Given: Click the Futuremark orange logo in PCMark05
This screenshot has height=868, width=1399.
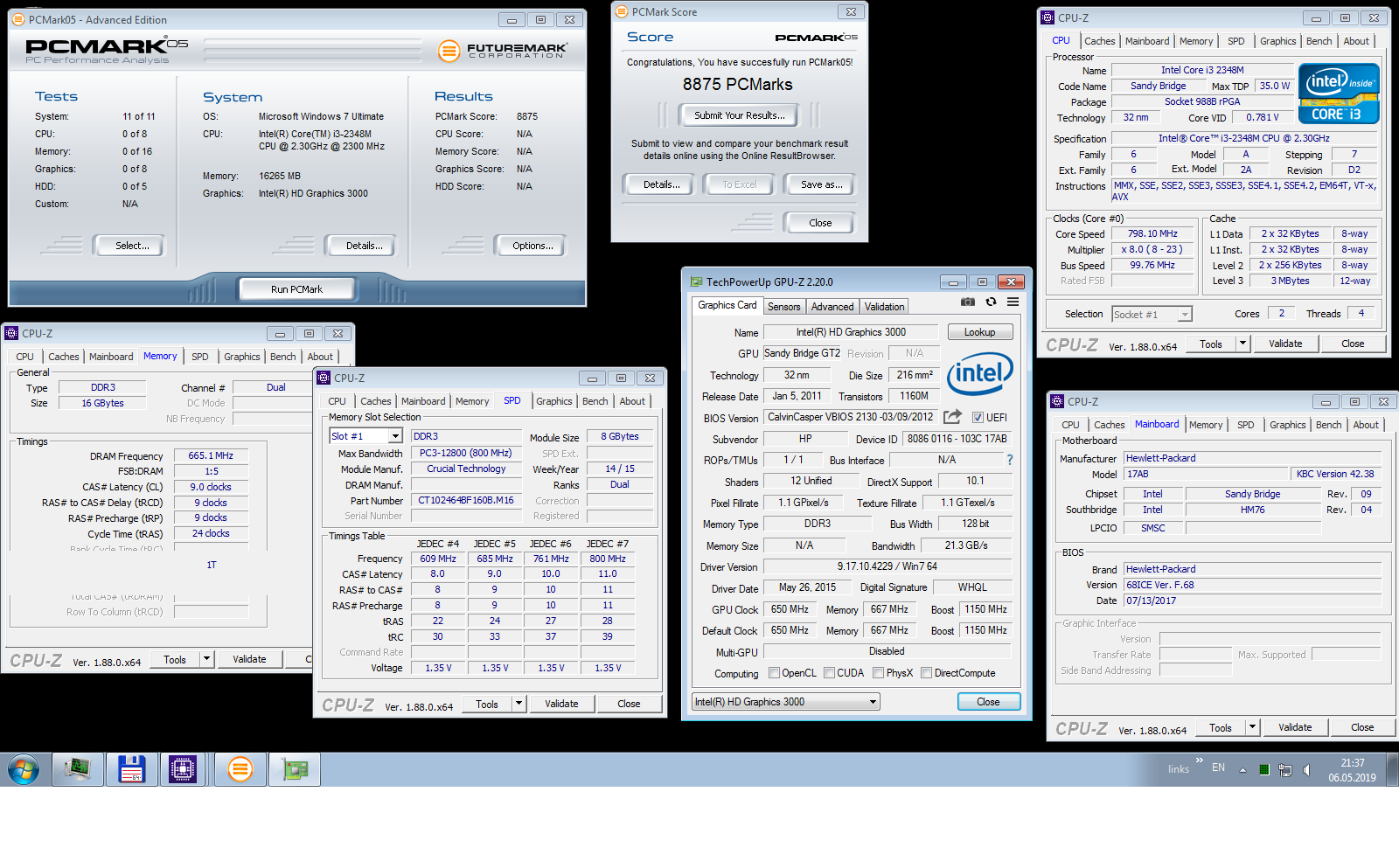Looking at the screenshot, I should pyautogui.click(x=449, y=51).
